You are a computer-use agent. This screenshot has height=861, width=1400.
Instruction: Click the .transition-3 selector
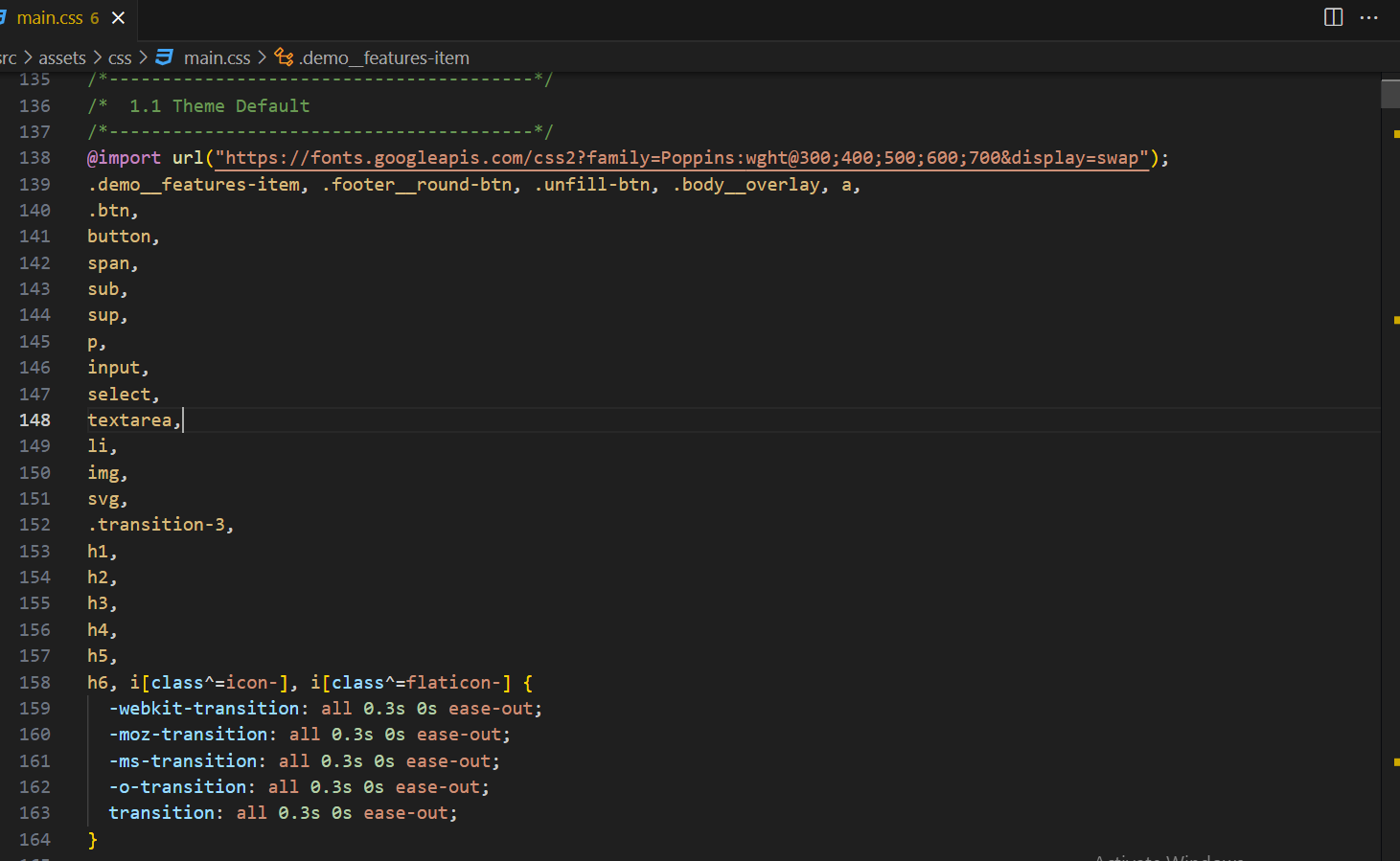[x=156, y=525]
